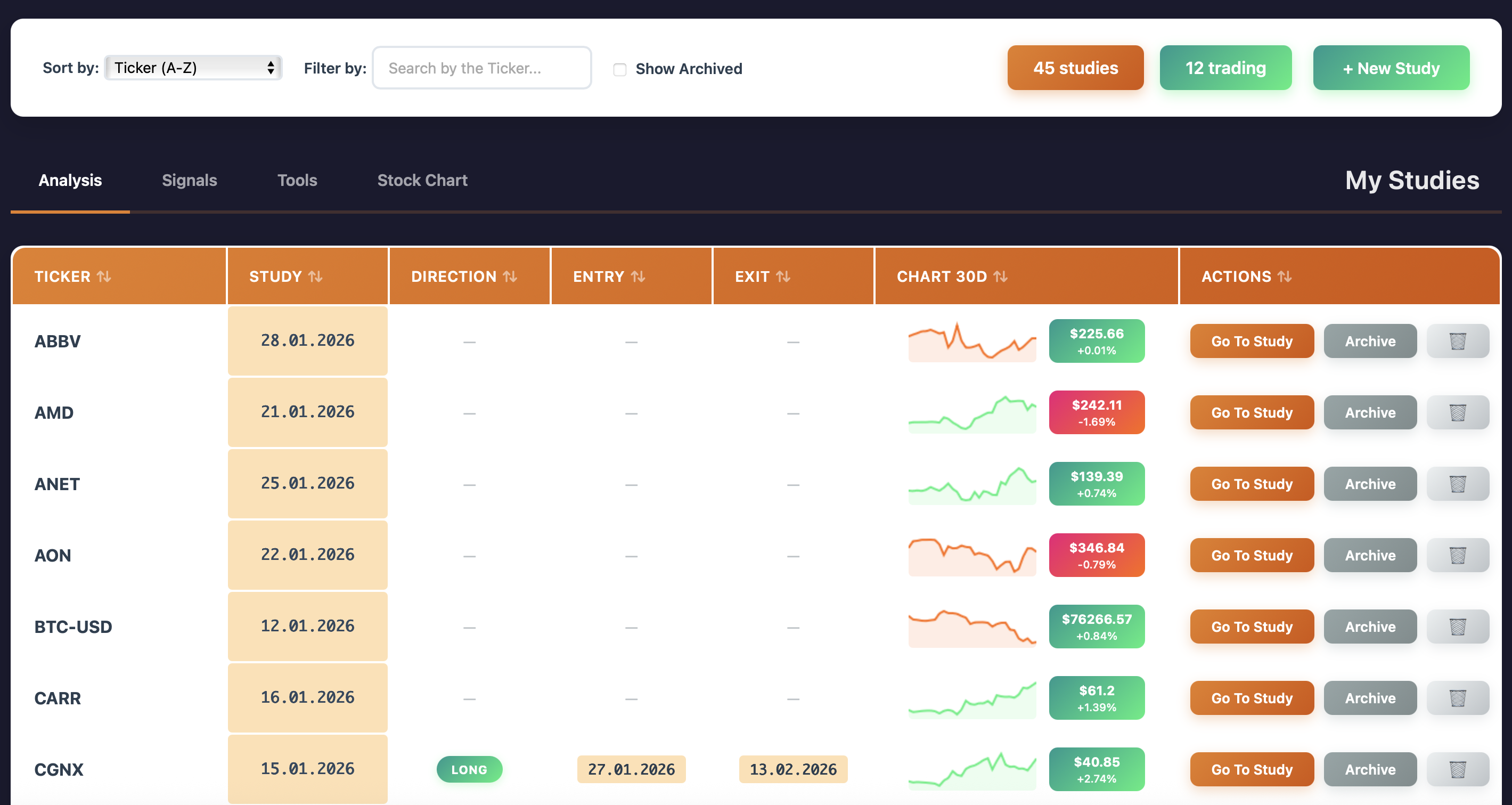Click the CGNX entry date 27.01.2026

point(631,769)
